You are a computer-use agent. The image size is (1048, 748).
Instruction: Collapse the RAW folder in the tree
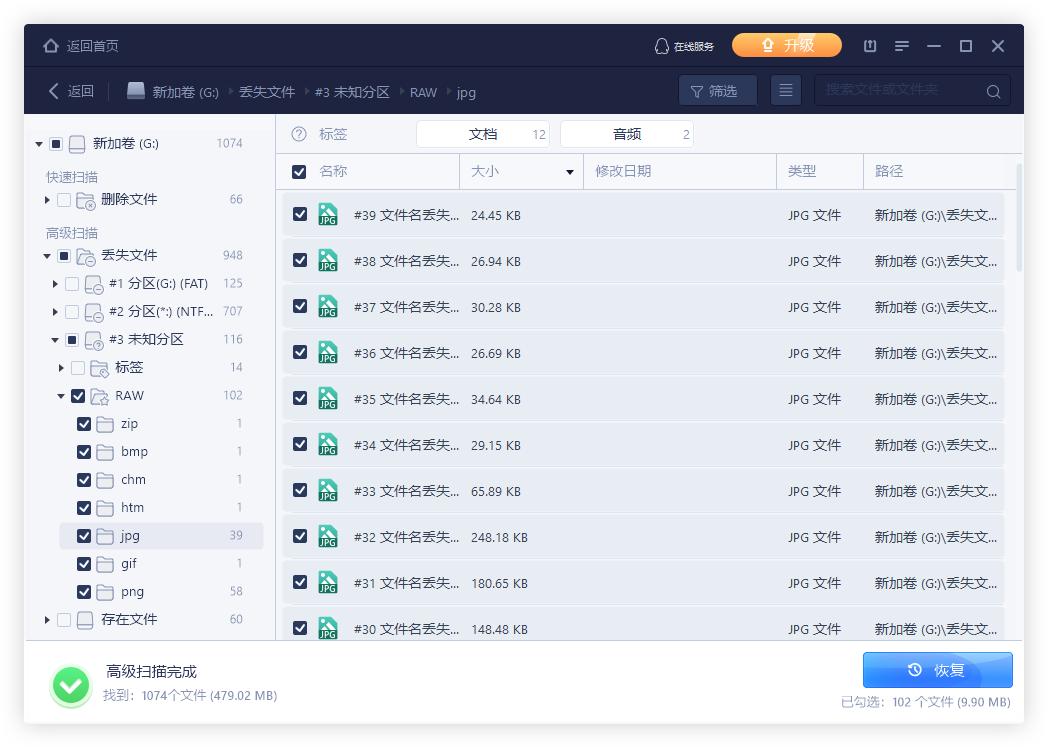coord(60,395)
